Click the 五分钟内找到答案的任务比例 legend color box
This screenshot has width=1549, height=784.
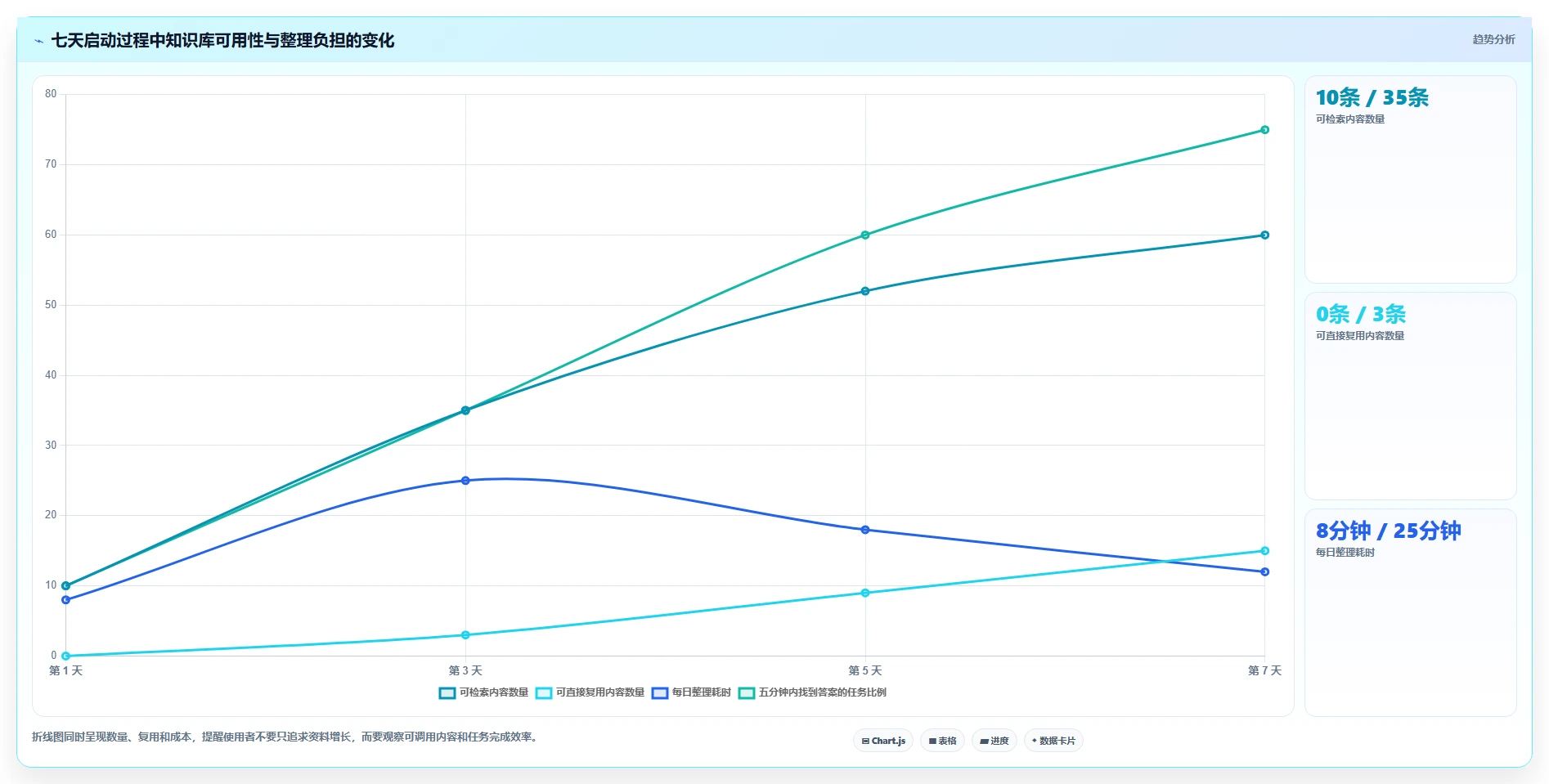[747, 692]
